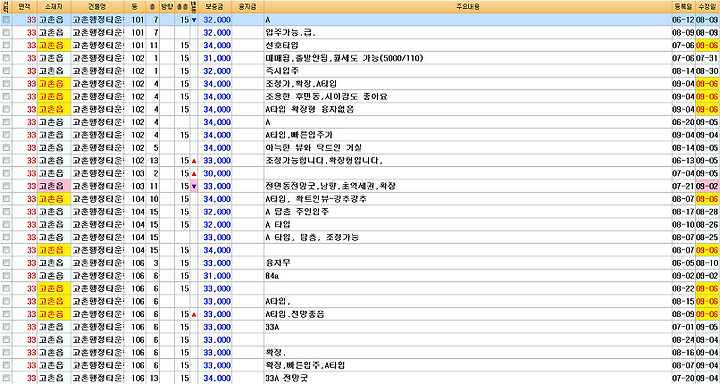Tick the checkbox of the A 탑층 주인입주 row
Screen dimensions: 720x384
click(x=6, y=212)
